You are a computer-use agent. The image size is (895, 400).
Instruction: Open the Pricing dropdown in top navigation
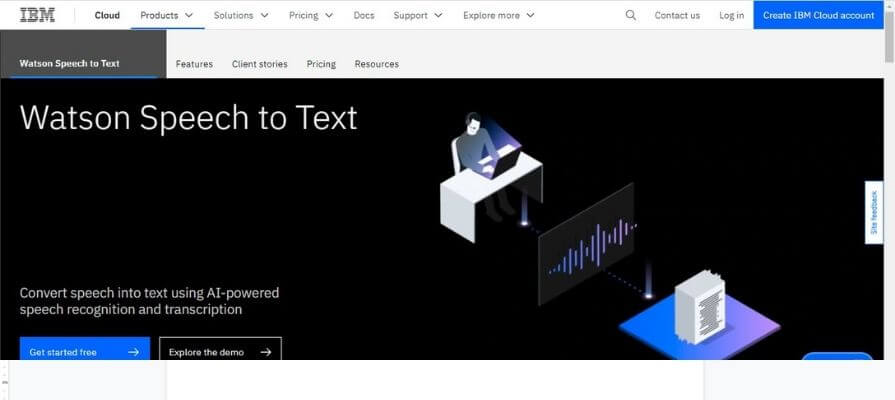coord(311,15)
